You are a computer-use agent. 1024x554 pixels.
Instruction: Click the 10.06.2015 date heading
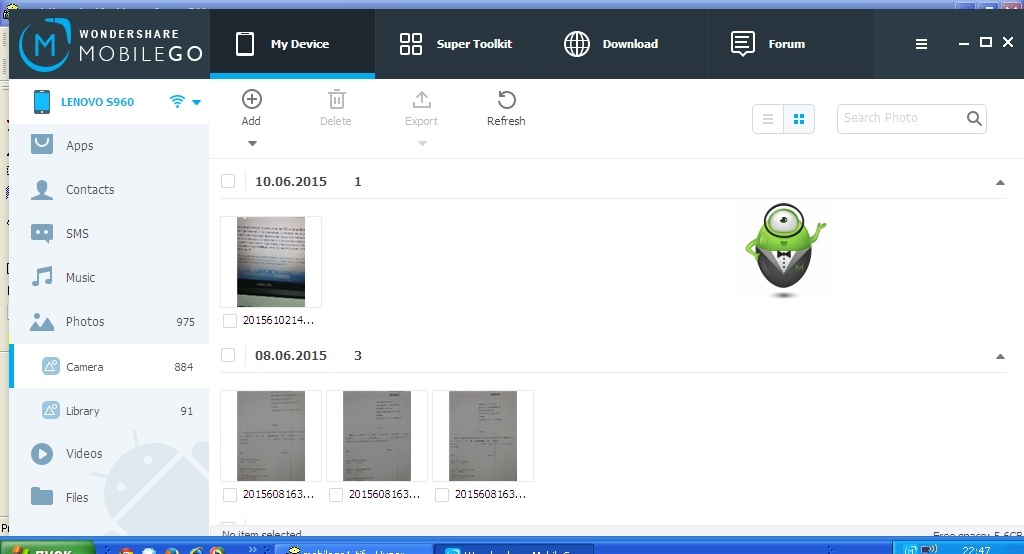291,182
